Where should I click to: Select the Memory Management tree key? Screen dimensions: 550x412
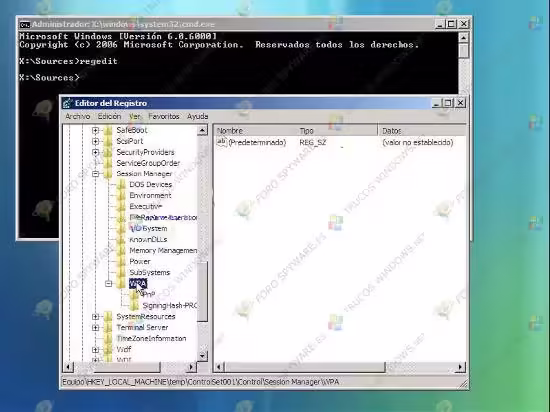pyautogui.click(x=163, y=250)
